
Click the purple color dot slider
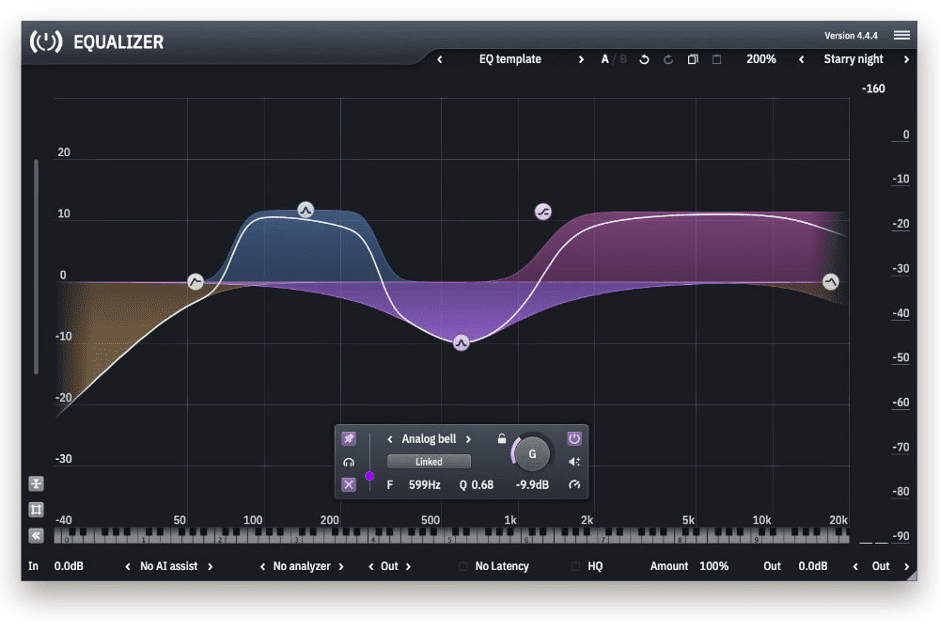coord(370,476)
